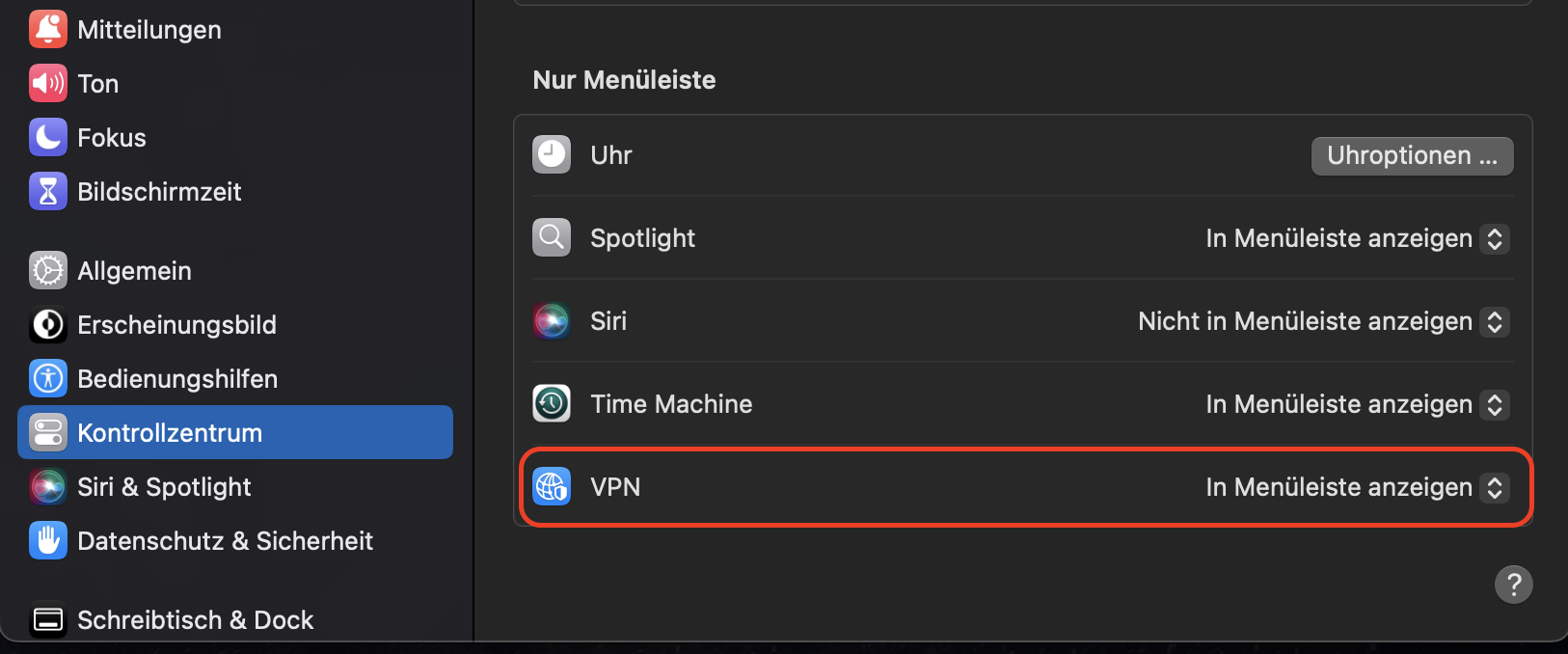Click the help question mark button
The height and width of the screenshot is (654, 1568).
click(1513, 585)
